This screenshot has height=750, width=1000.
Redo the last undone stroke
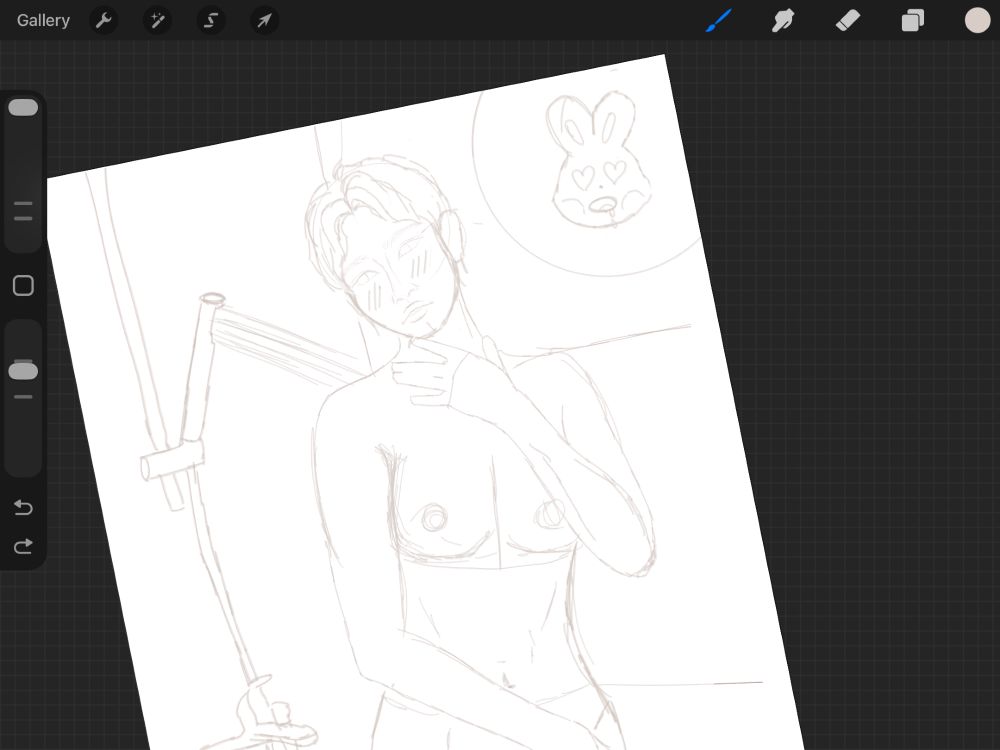[x=23, y=547]
